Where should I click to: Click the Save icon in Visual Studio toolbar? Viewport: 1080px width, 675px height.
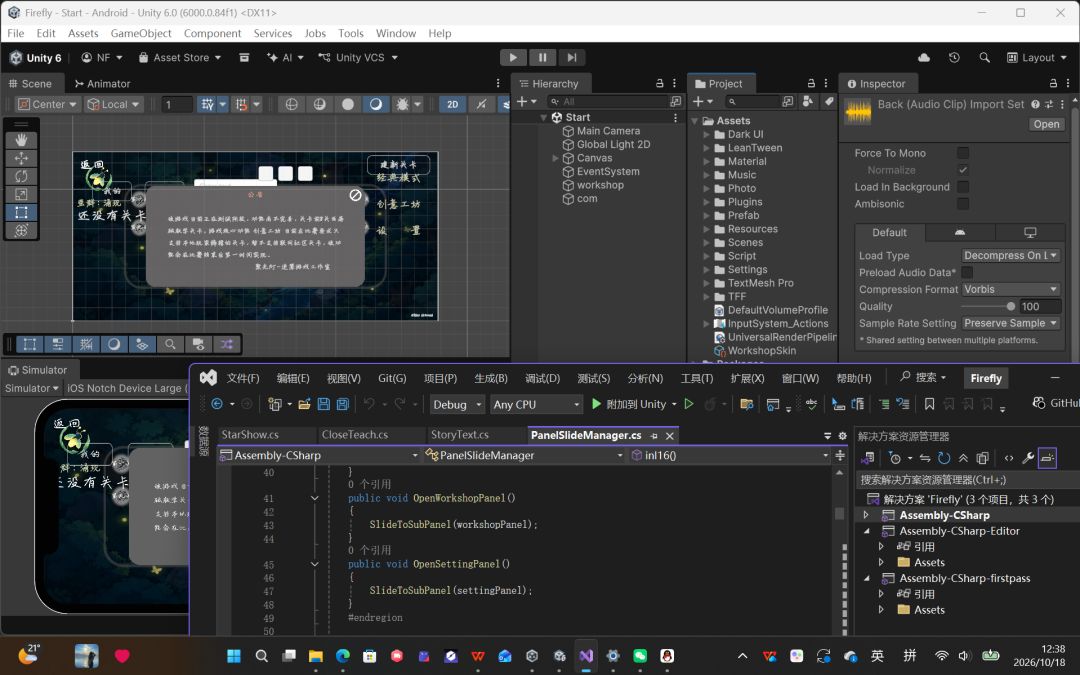[324, 404]
